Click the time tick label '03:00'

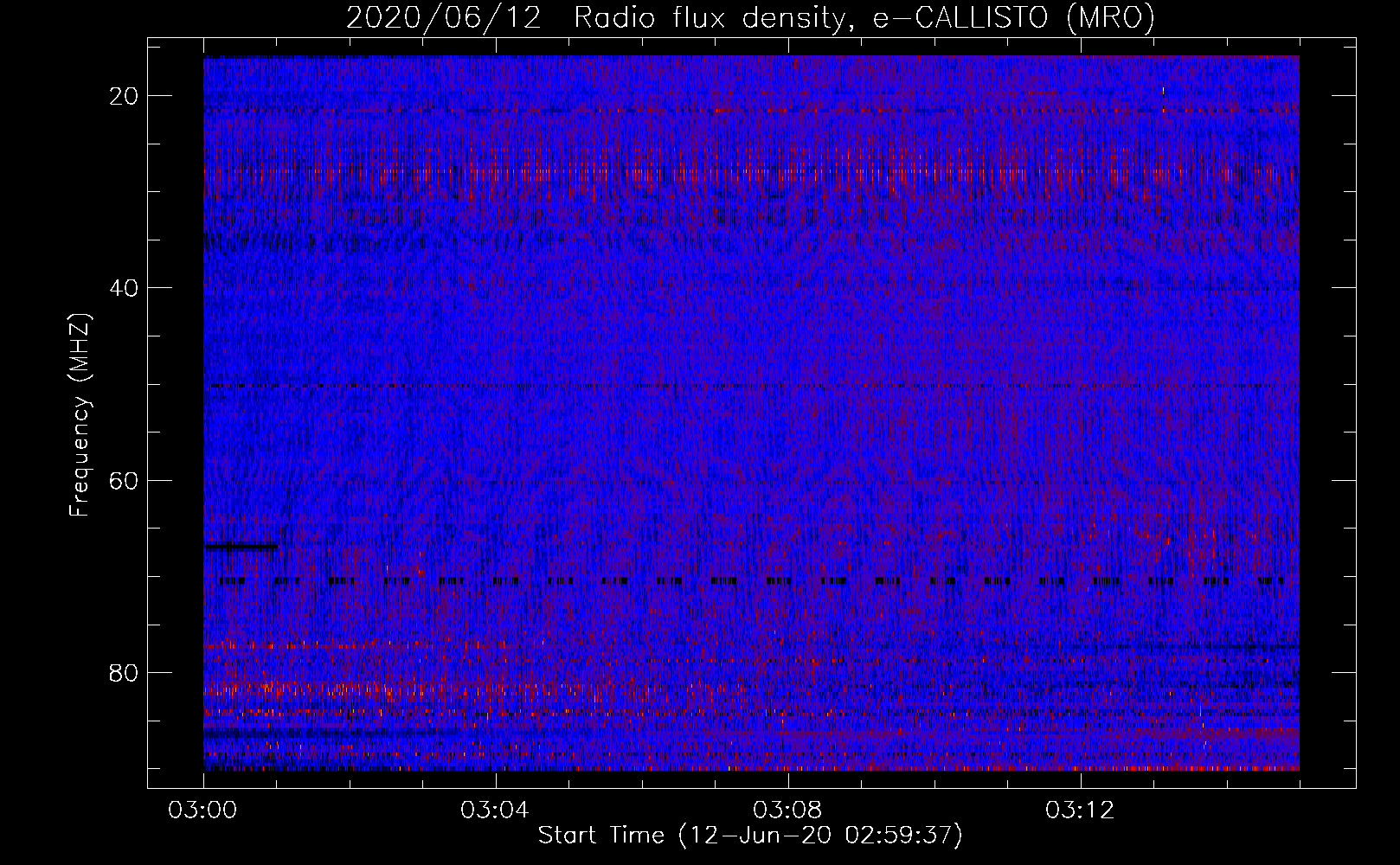pos(203,811)
